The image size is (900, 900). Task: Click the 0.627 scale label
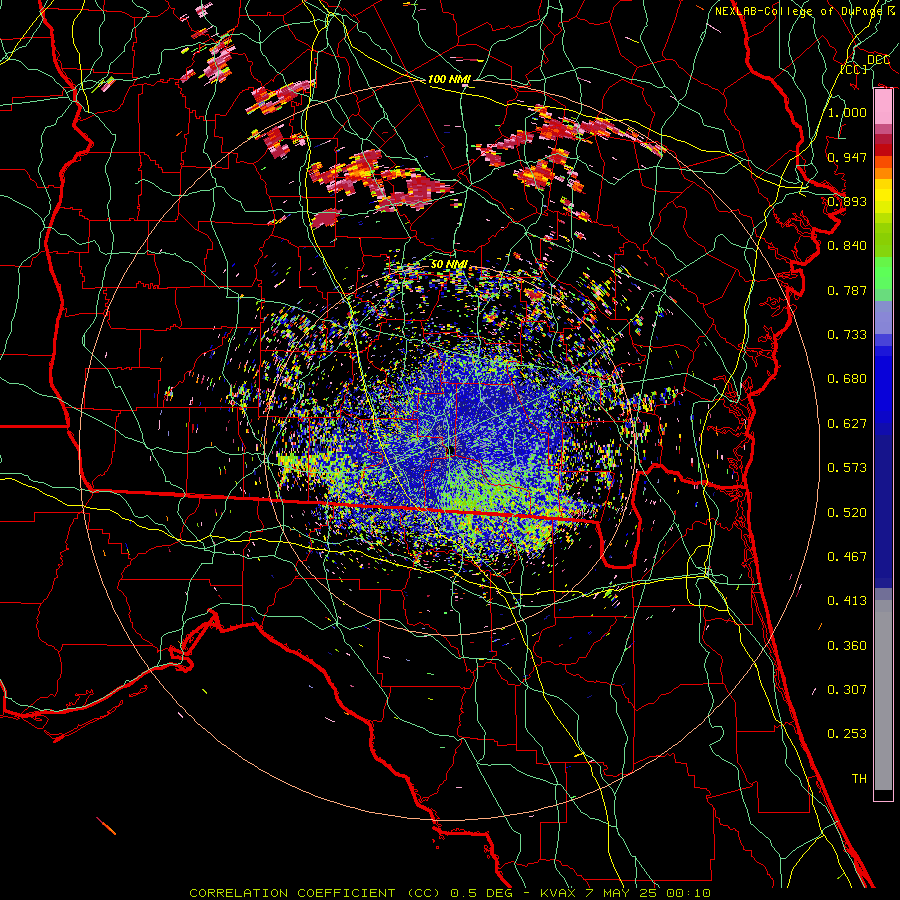coord(847,424)
